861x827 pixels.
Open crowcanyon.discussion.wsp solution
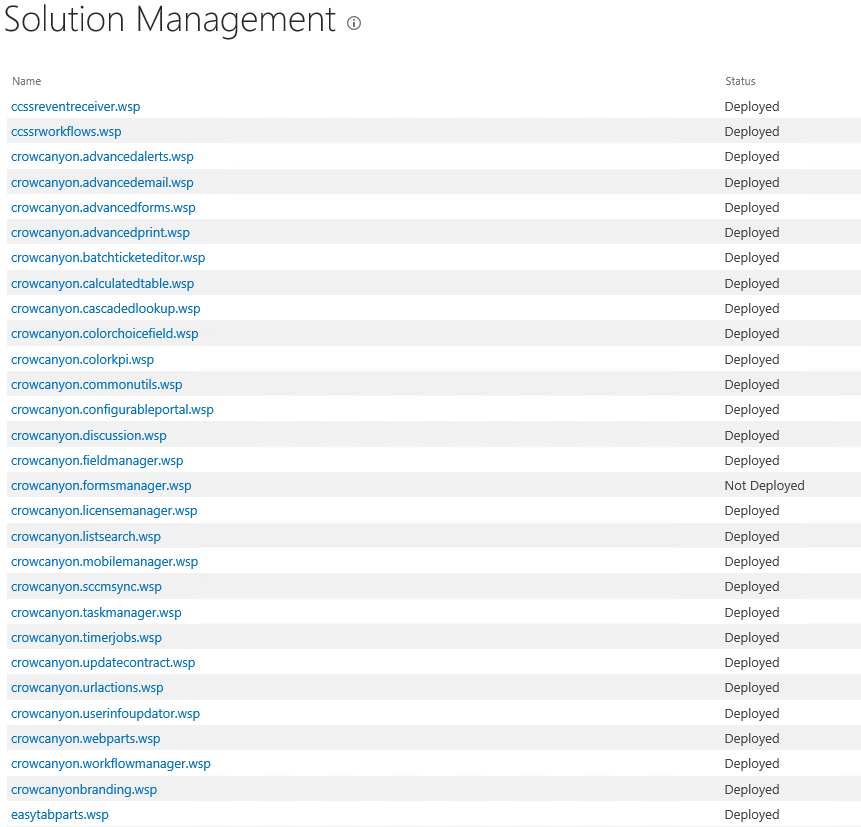[x=89, y=435]
